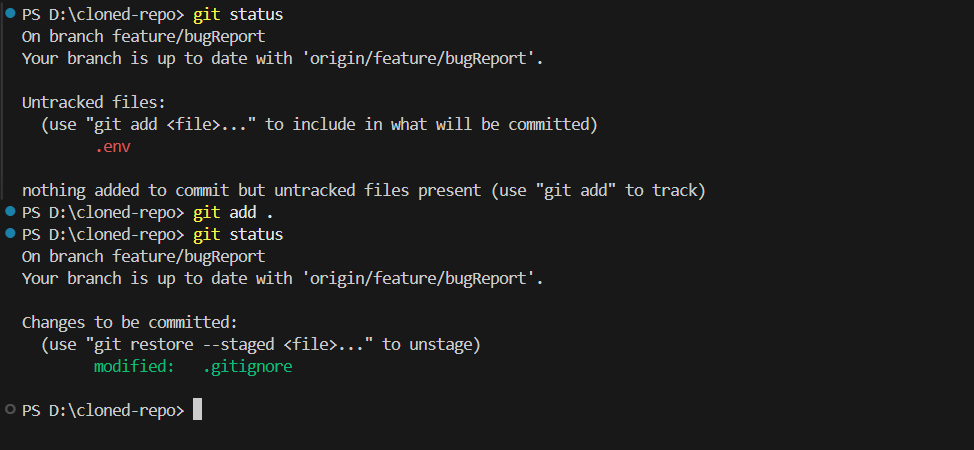Viewport: 974px width, 450px height.
Task: Click the first 'On branch feature/bugReport' line
Action: click(x=143, y=36)
